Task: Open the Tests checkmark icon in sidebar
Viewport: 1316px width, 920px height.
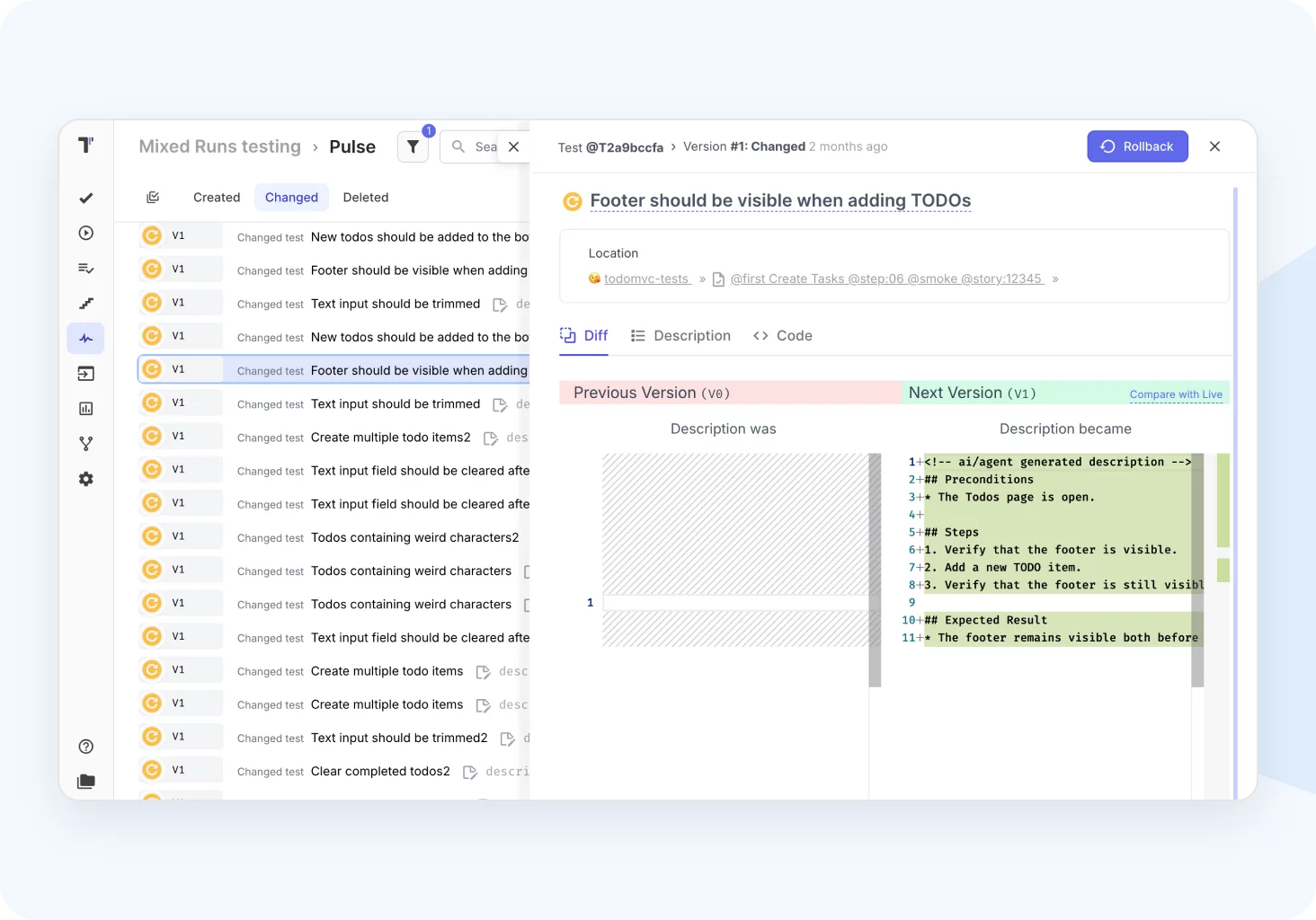Action: 86,199
